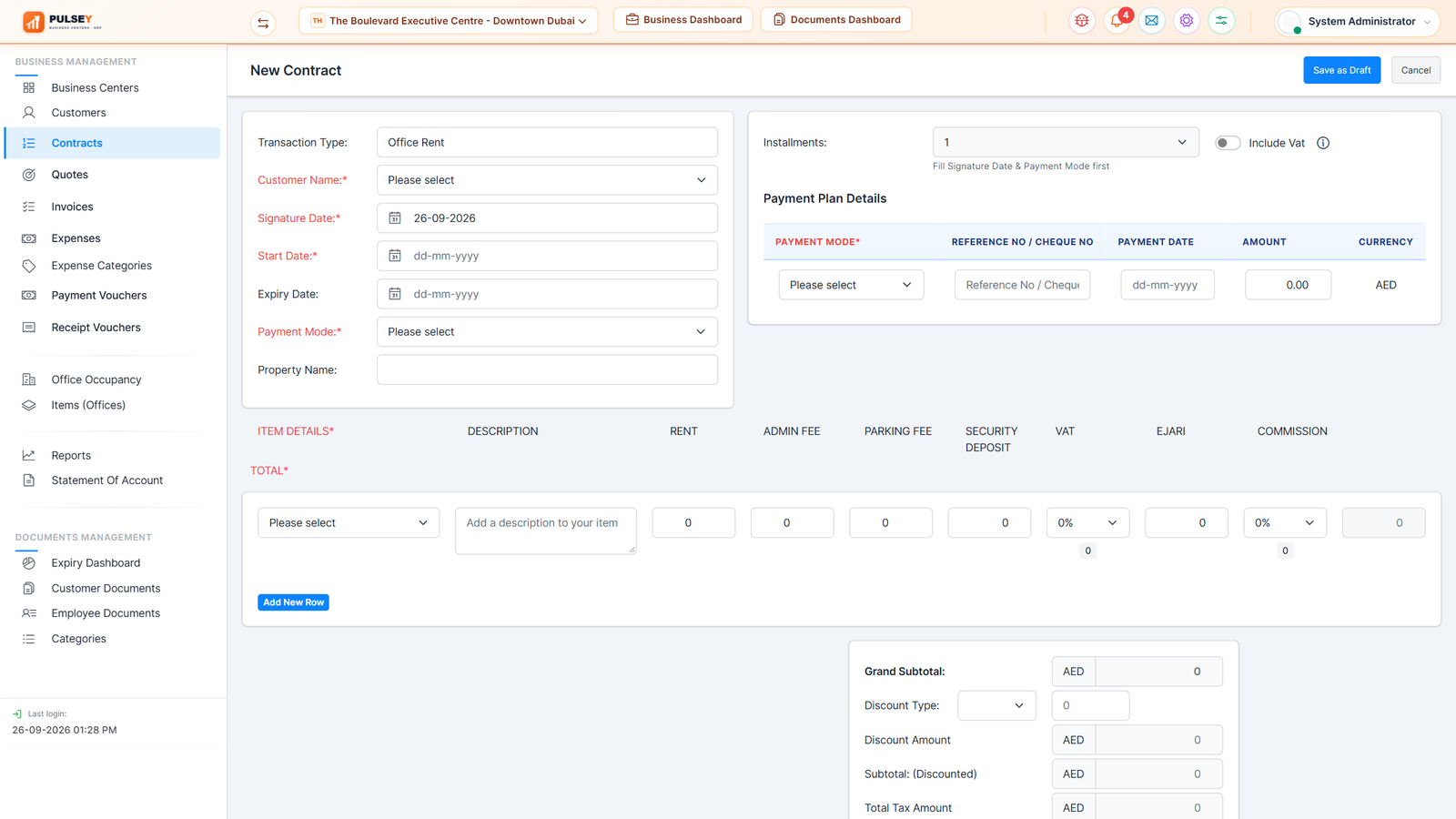Click the green sliders preferences icon

pyautogui.click(x=1221, y=21)
